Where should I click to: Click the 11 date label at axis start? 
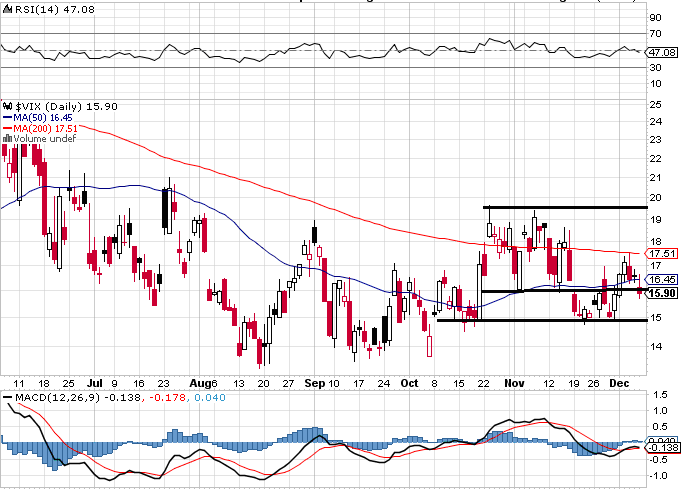[19, 384]
